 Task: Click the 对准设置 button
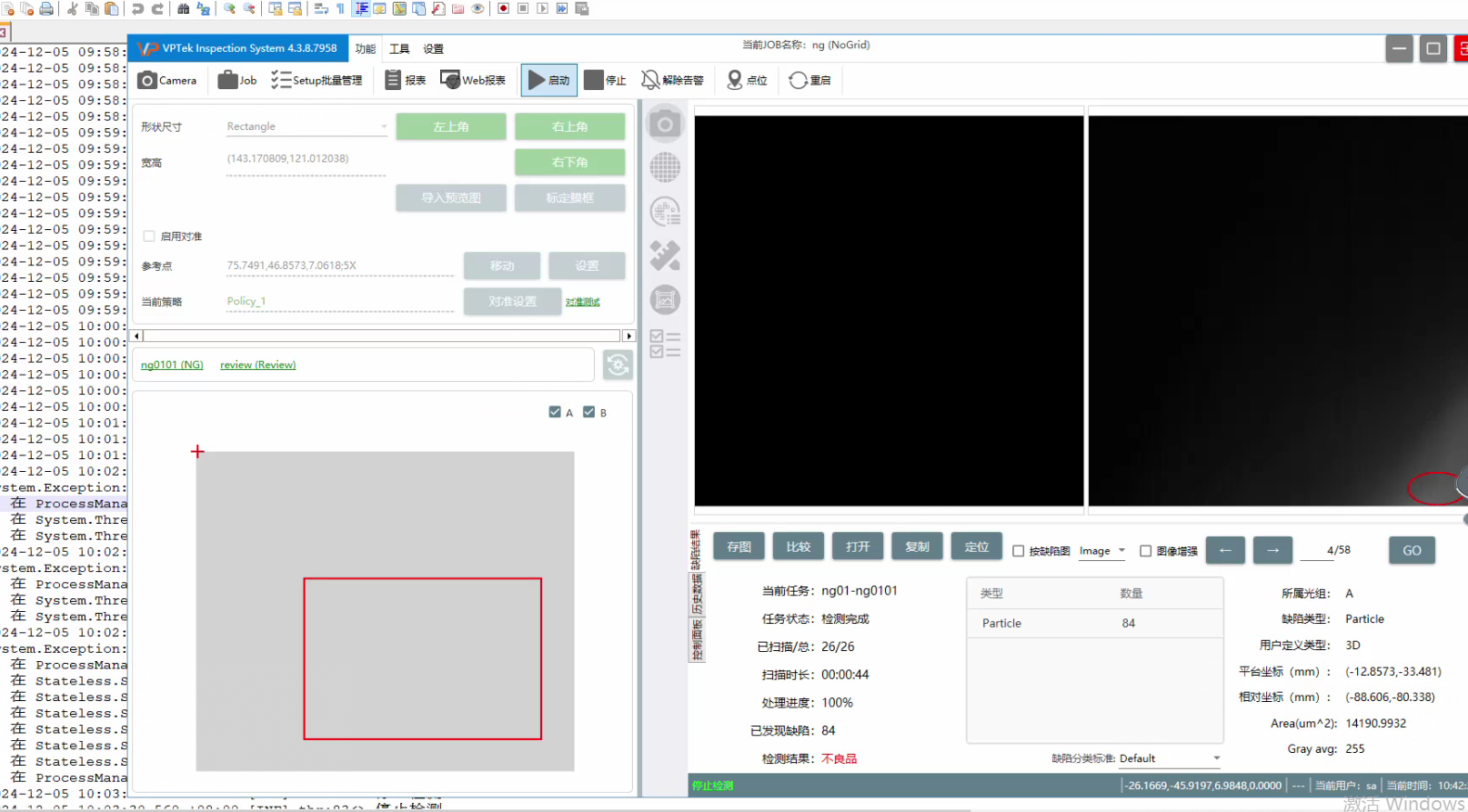(512, 301)
